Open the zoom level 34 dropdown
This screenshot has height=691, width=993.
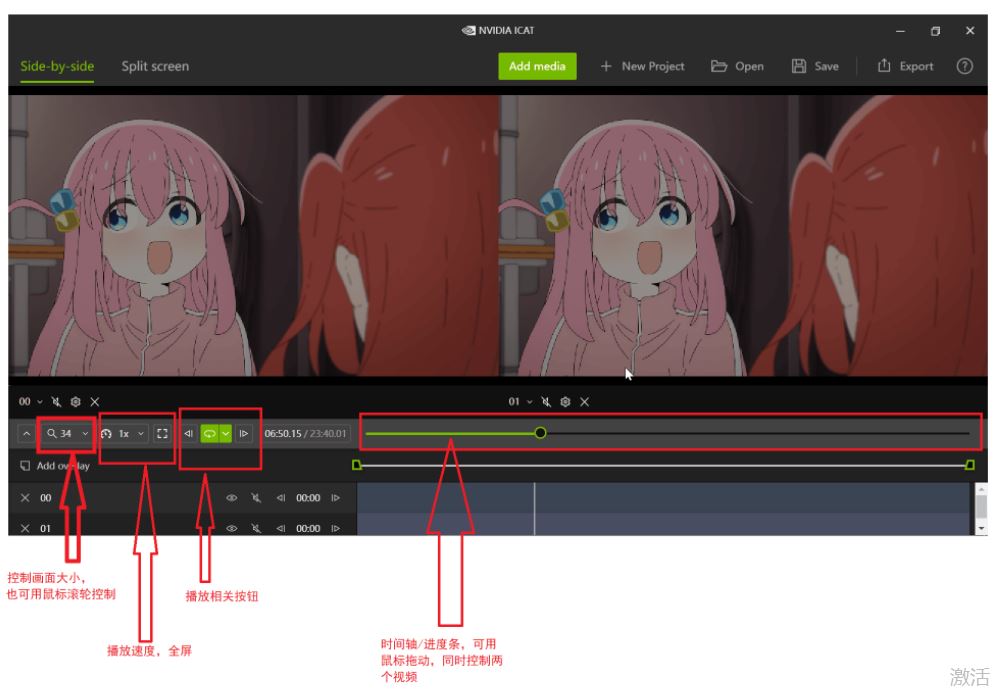[x=68, y=433]
